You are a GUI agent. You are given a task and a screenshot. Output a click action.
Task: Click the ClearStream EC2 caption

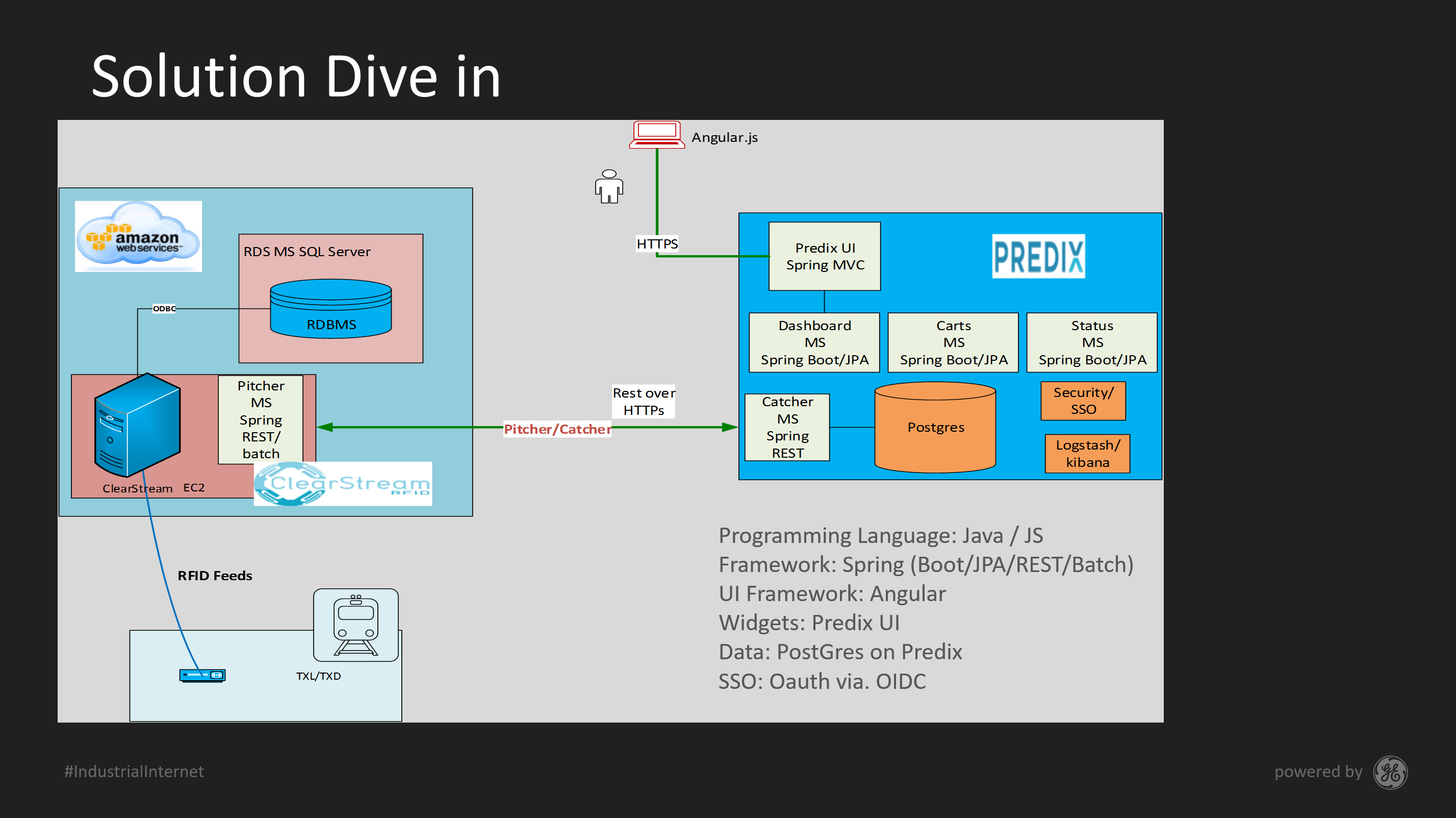pyautogui.click(x=154, y=488)
